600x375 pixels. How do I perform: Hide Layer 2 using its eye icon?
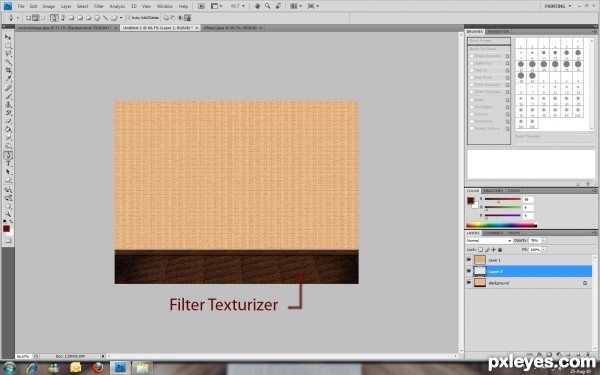pos(469,271)
